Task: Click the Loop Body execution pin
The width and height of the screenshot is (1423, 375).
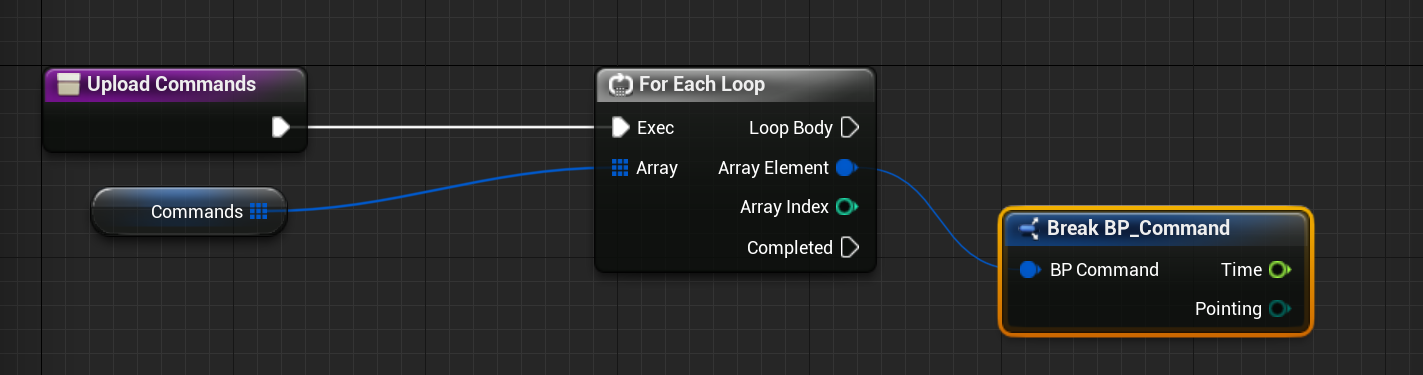Action: click(x=850, y=127)
